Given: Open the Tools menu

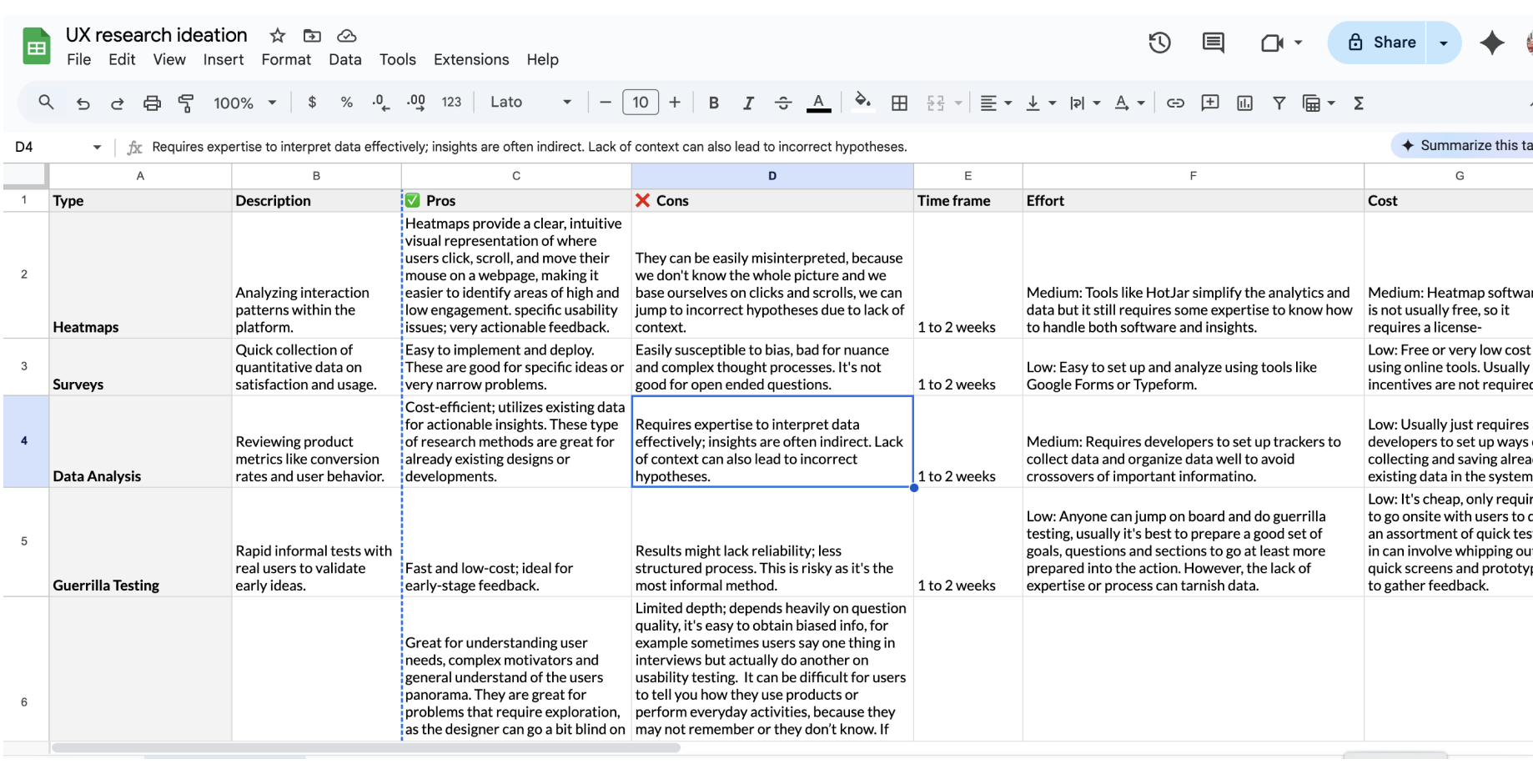Looking at the screenshot, I should coord(398,59).
